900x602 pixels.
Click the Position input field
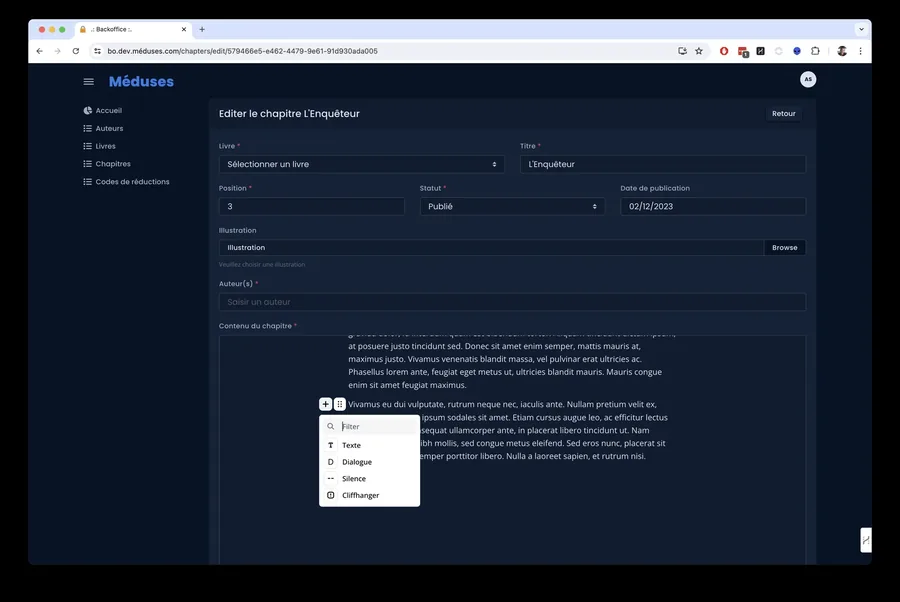click(x=312, y=206)
